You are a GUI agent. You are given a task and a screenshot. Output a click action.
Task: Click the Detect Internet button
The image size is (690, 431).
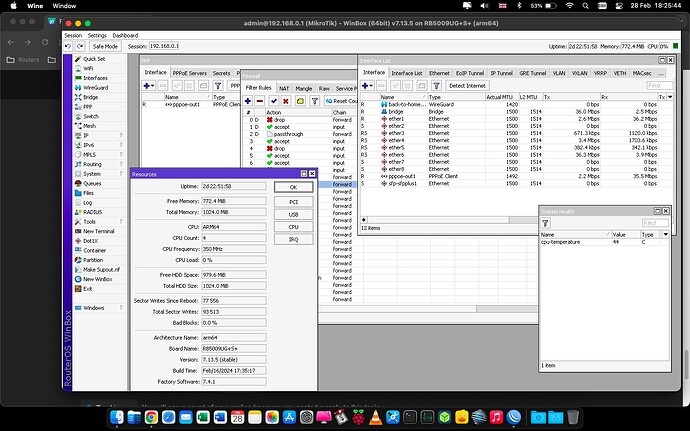[467, 86]
